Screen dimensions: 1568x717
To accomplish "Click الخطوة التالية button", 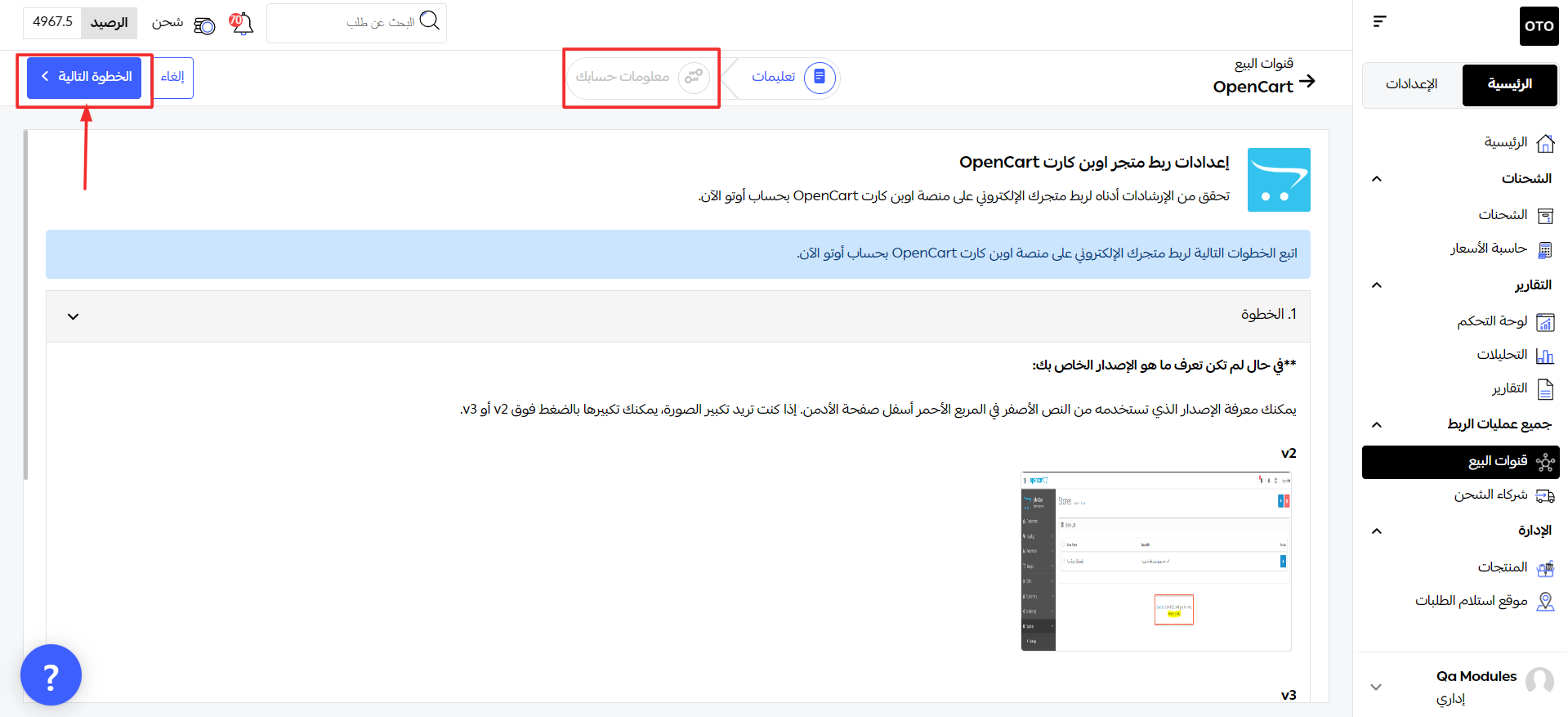I will pos(84,78).
